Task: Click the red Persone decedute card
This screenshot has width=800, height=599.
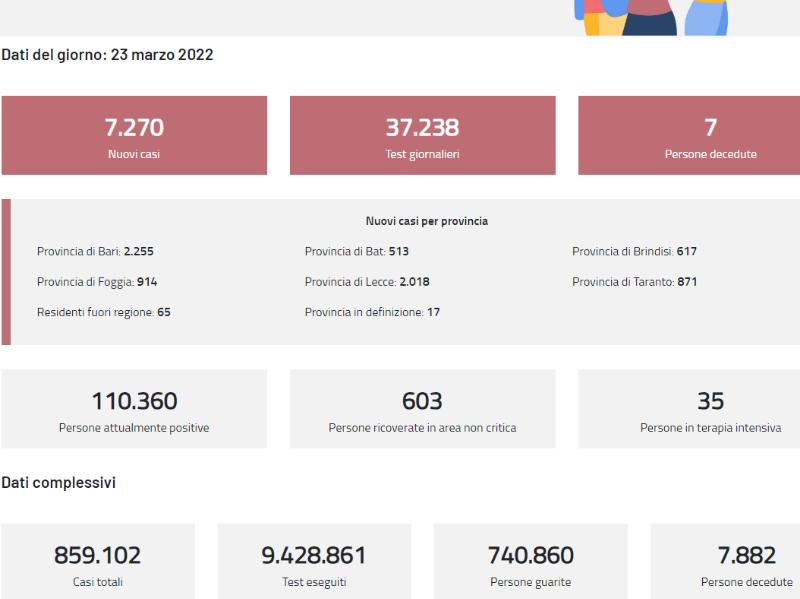Action: tap(689, 135)
